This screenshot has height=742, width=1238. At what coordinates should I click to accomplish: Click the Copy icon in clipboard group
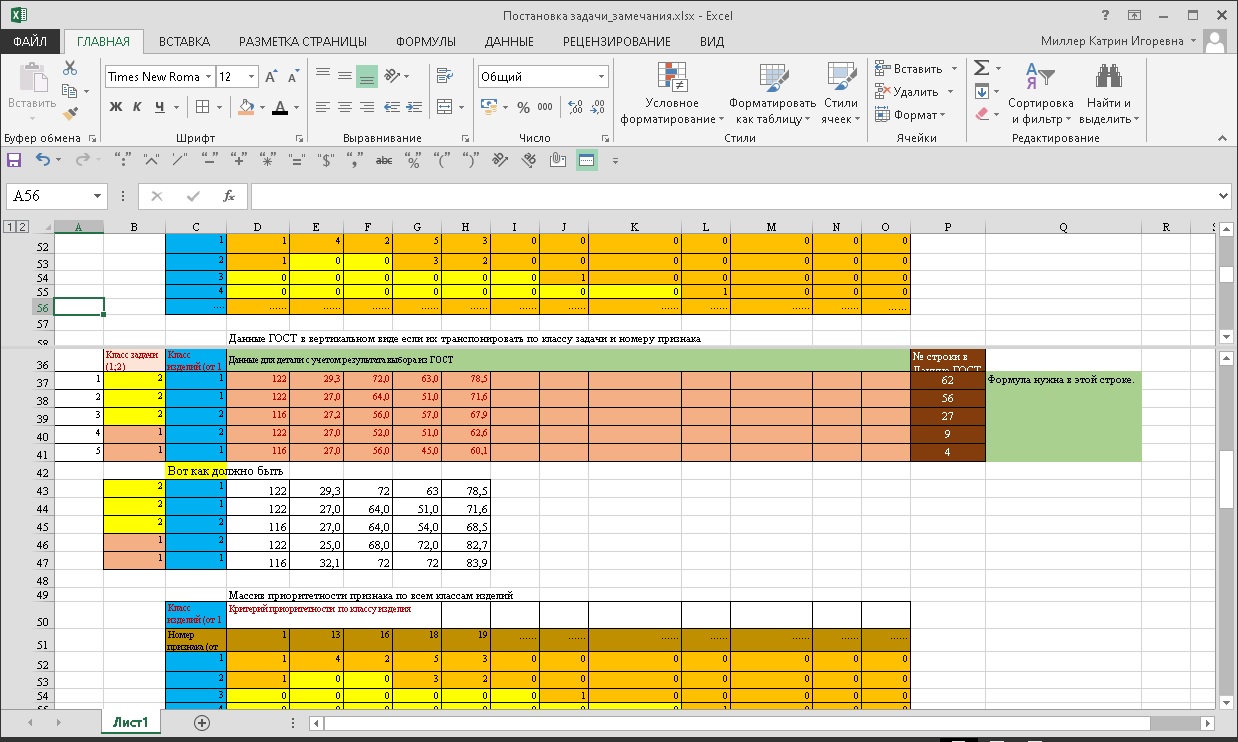tap(70, 91)
